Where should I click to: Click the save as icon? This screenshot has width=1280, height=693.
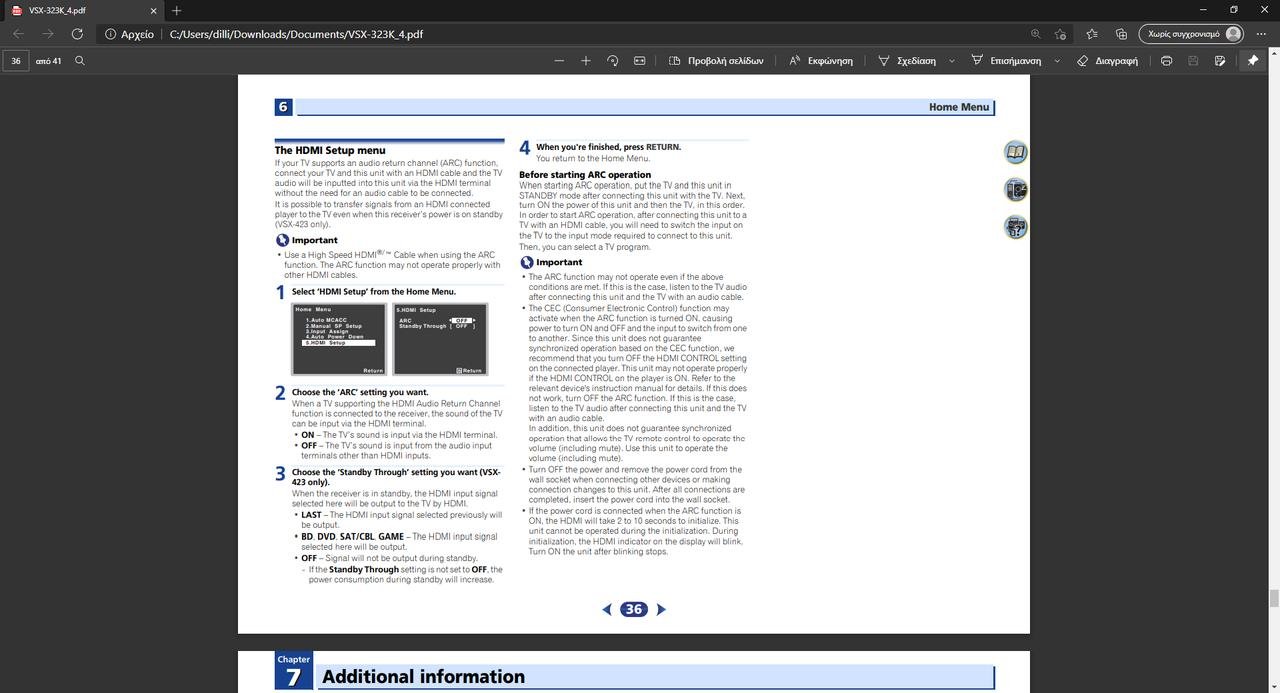(x=1220, y=61)
